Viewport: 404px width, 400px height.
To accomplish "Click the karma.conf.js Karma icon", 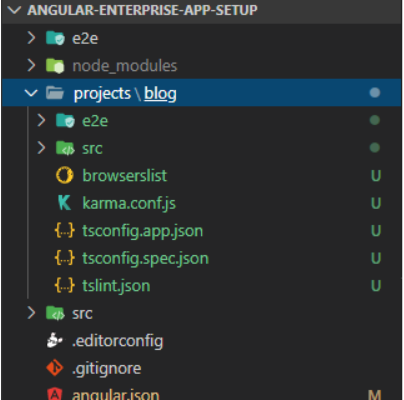I will point(64,203).
